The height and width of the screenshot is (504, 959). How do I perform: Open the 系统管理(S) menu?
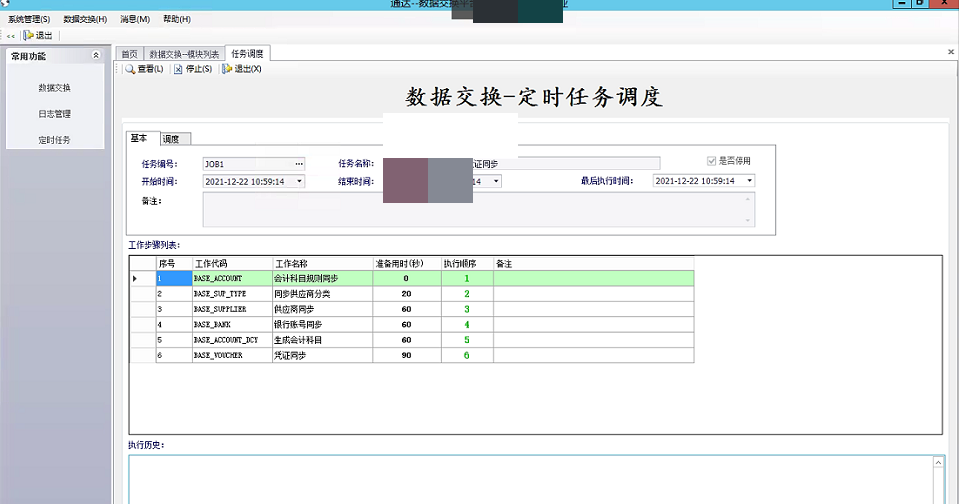click(x=29, y=19)
